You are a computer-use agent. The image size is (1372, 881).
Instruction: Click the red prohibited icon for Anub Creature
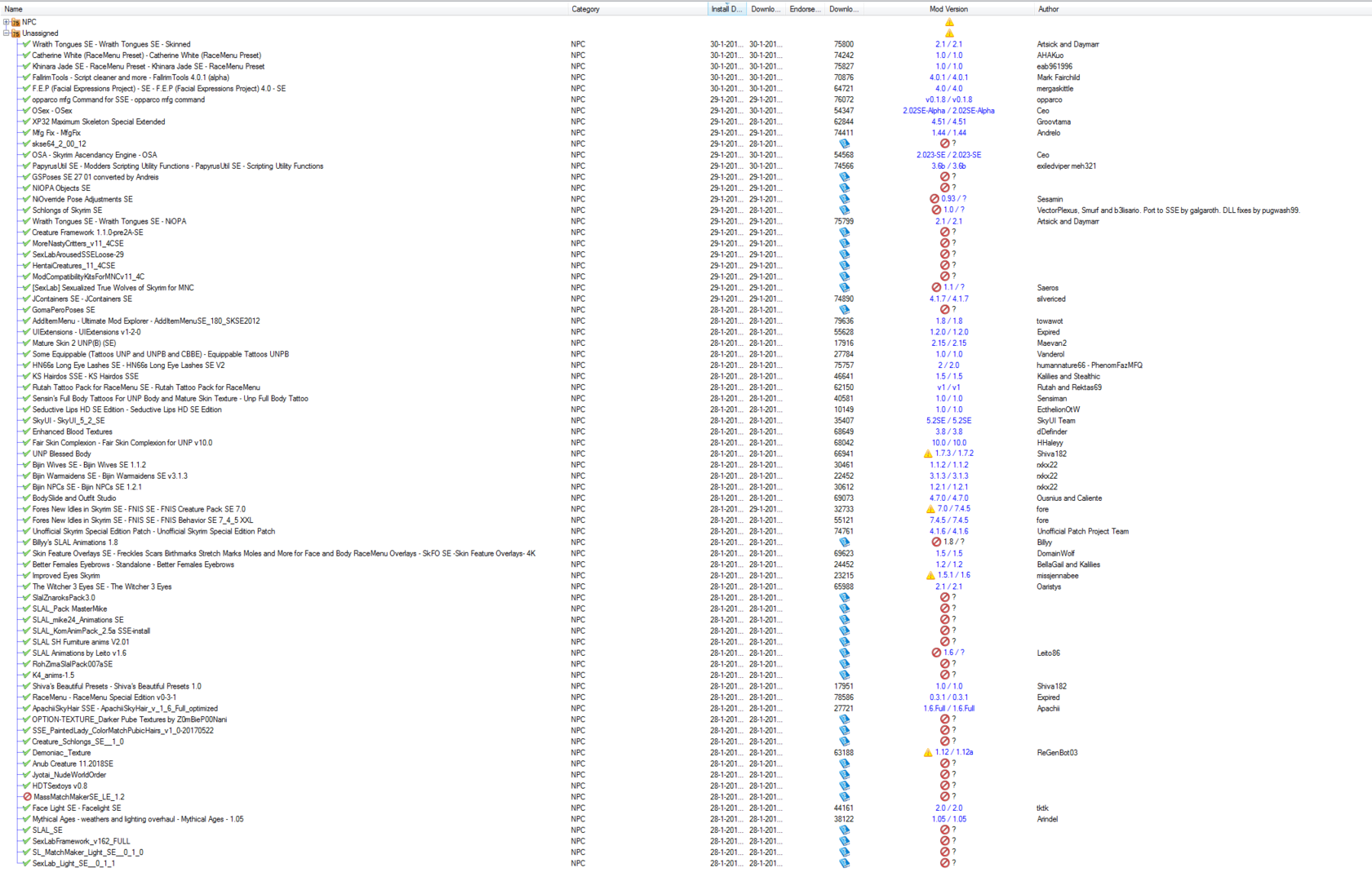click(x=944, y=764)
